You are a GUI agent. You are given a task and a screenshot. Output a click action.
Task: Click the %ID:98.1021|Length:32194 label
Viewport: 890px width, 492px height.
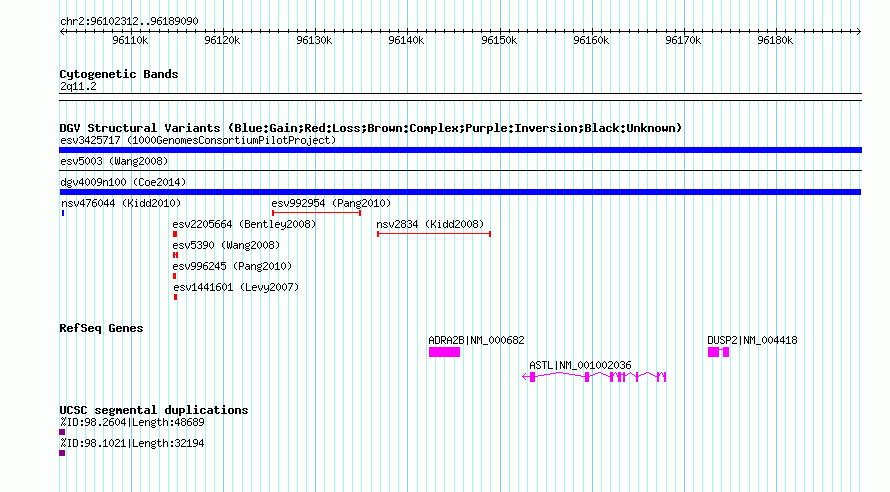tap(132, 443)
